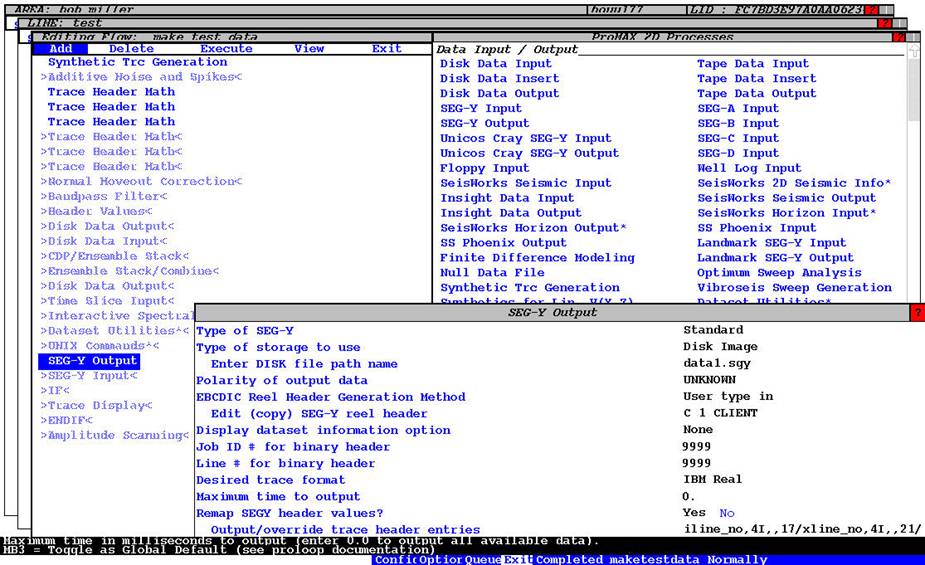Choose Unicos Cray SEG-Y Input process
Viewport: 925px width, 565px height.
(526, 138)
